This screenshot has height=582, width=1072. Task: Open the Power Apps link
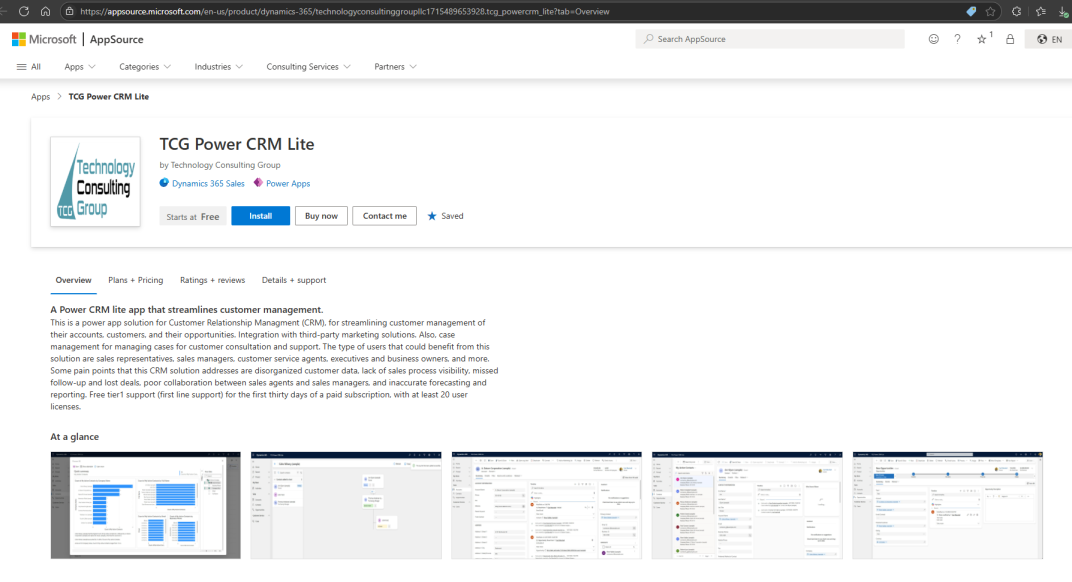click(288, 183)
